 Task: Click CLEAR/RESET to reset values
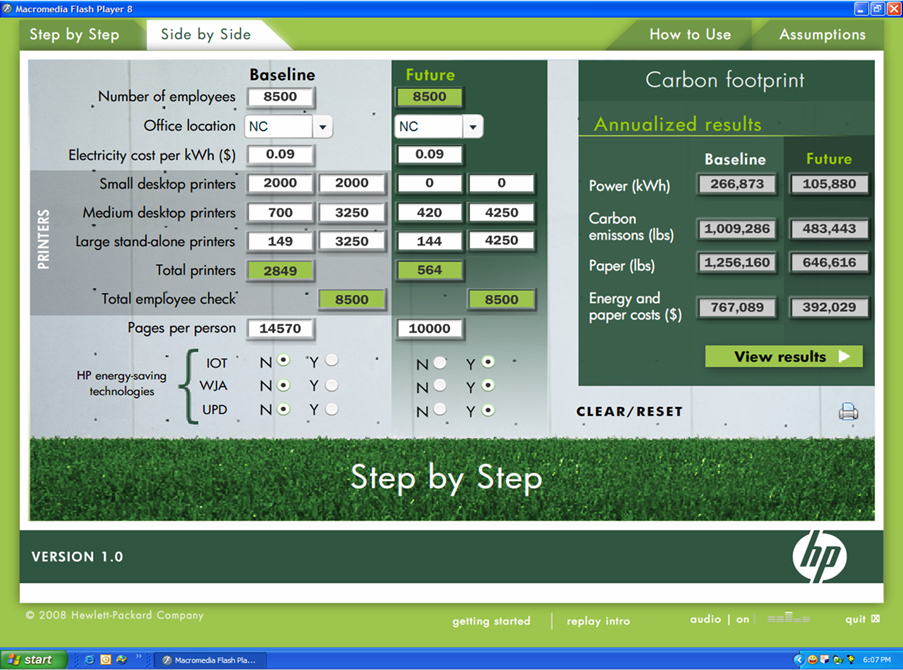629,411
